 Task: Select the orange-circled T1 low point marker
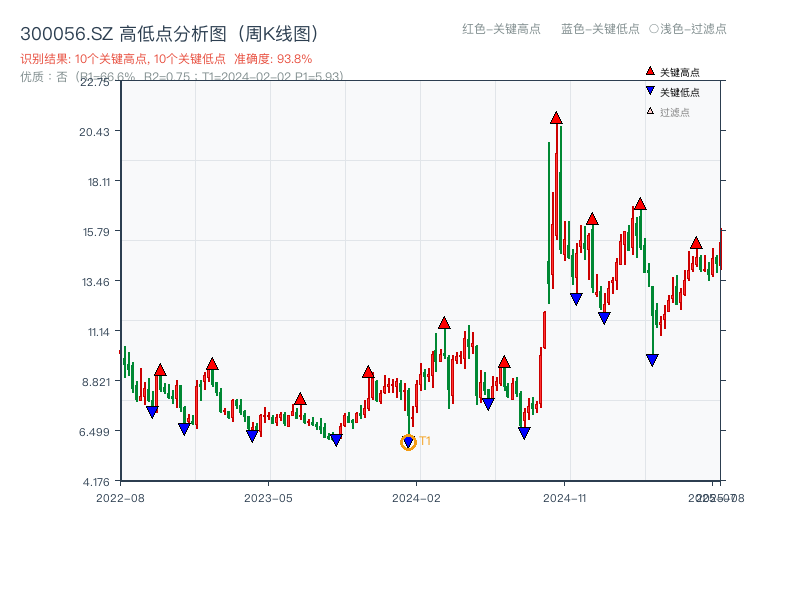(x=408, y=442)
